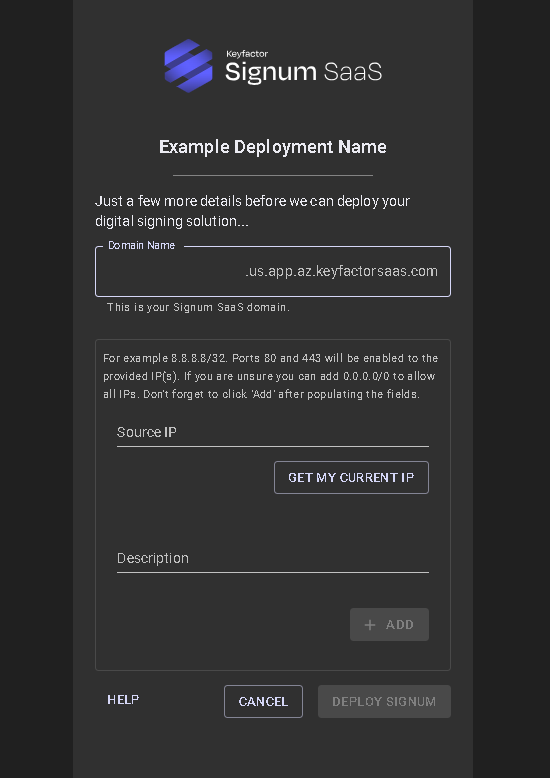Select the Domain Name floating label
This screenshot has width=550, height=778.
click(141, 246)
